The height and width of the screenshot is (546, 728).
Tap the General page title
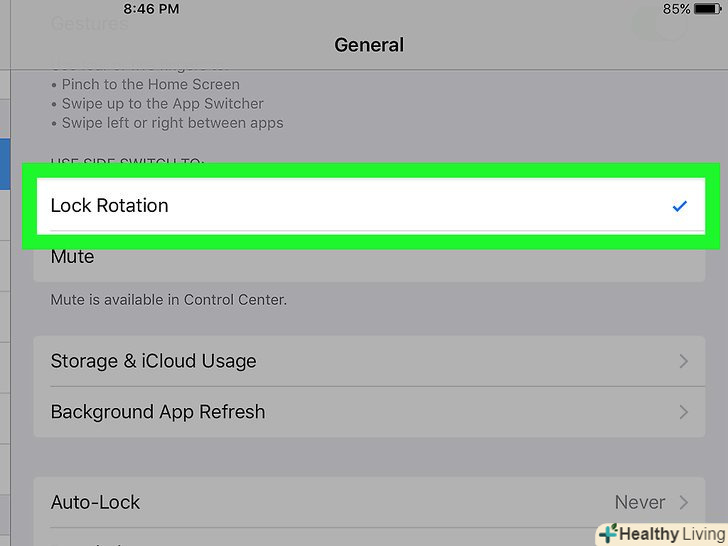[369, 45]
